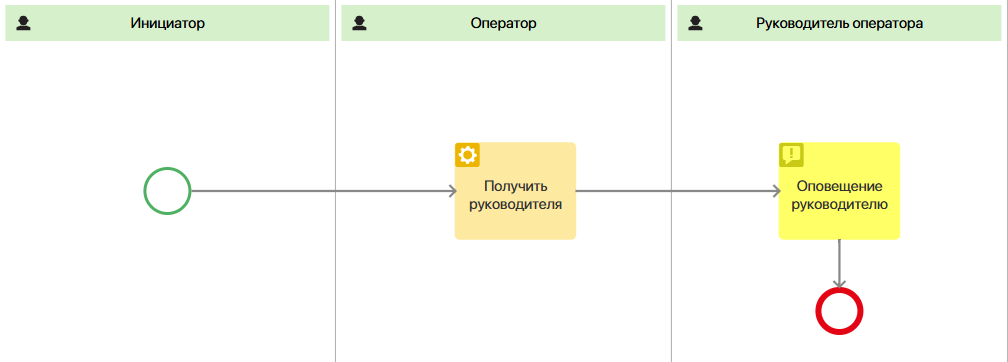The height and width of the screenshot is (362, 1008).
Task: Select connector from start event to Получить руководителя
Action: [323, 191]
